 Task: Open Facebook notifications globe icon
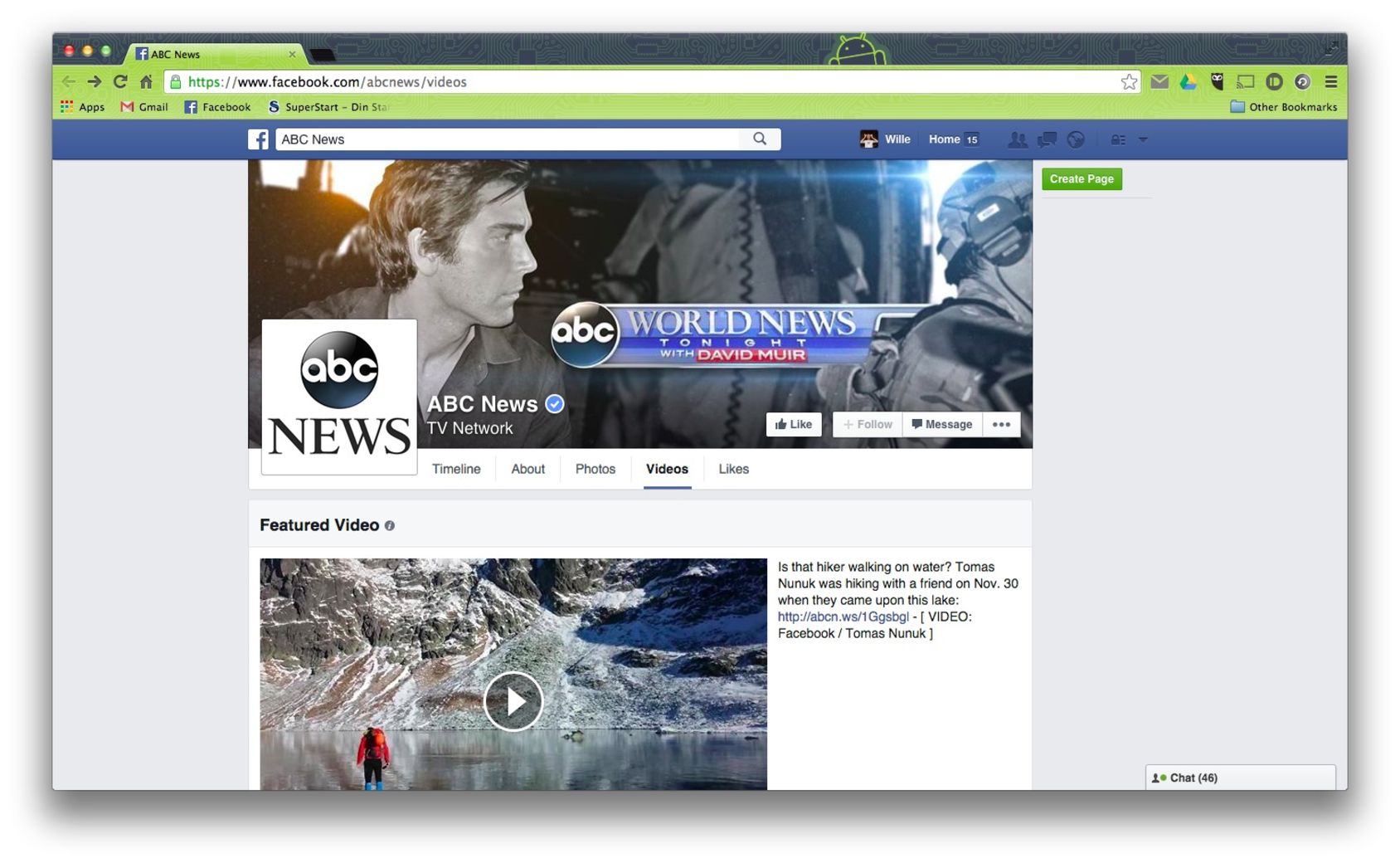click(x=1076, y=139)
